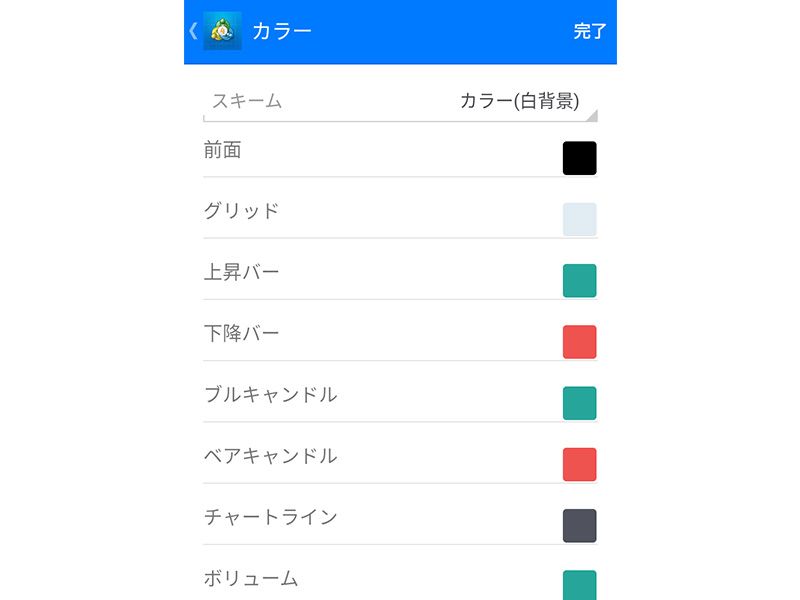
Task: Click the カラー title in header
Action: [281, 31]
